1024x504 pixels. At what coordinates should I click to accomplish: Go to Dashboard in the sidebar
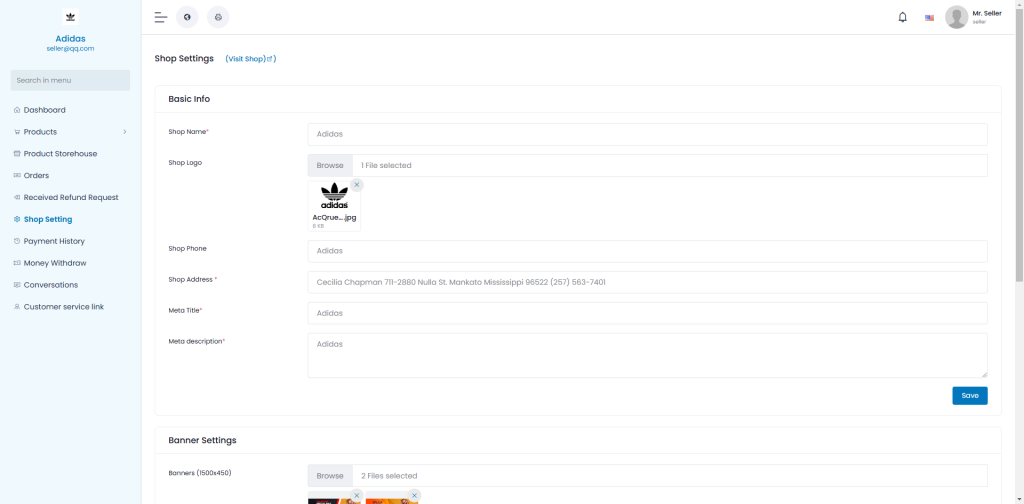pos(44,110)
